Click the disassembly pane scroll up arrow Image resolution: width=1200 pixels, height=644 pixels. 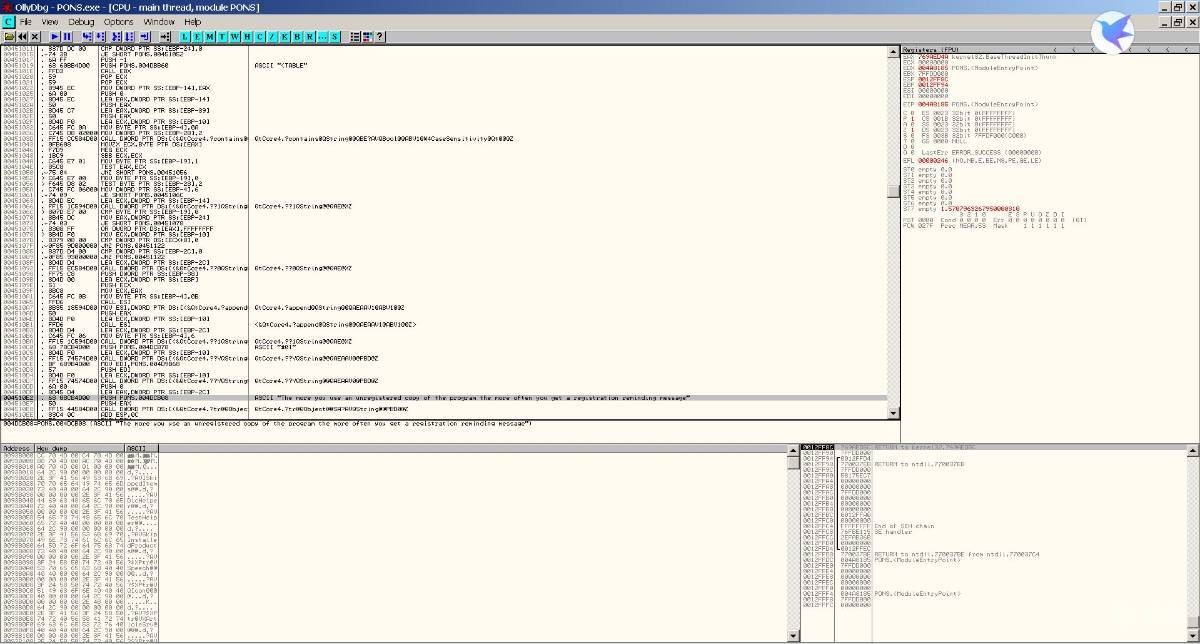click(x=892, y=50)
